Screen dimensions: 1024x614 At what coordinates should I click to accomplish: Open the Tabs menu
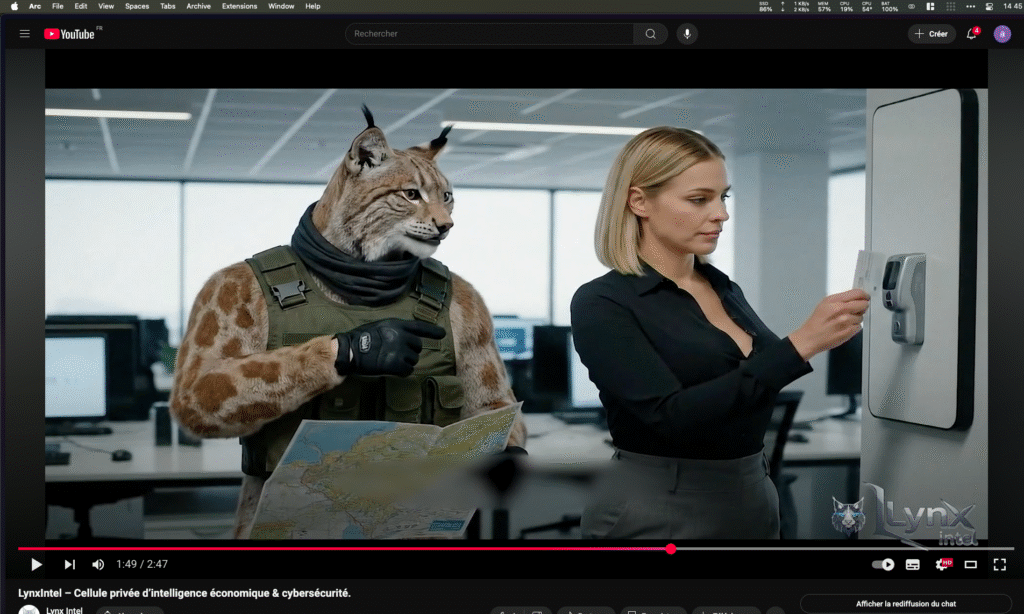click(168, 5)
